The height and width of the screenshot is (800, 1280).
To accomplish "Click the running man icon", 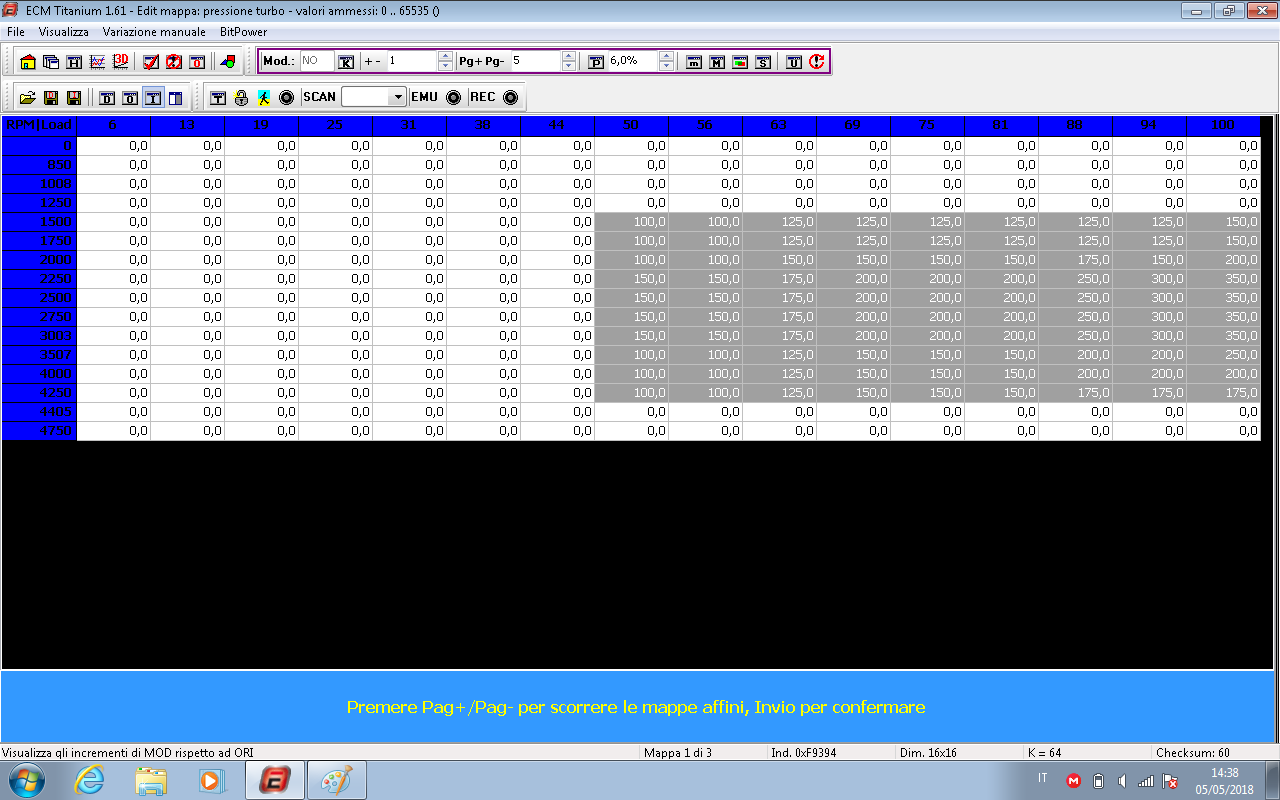I will point(263,98).
